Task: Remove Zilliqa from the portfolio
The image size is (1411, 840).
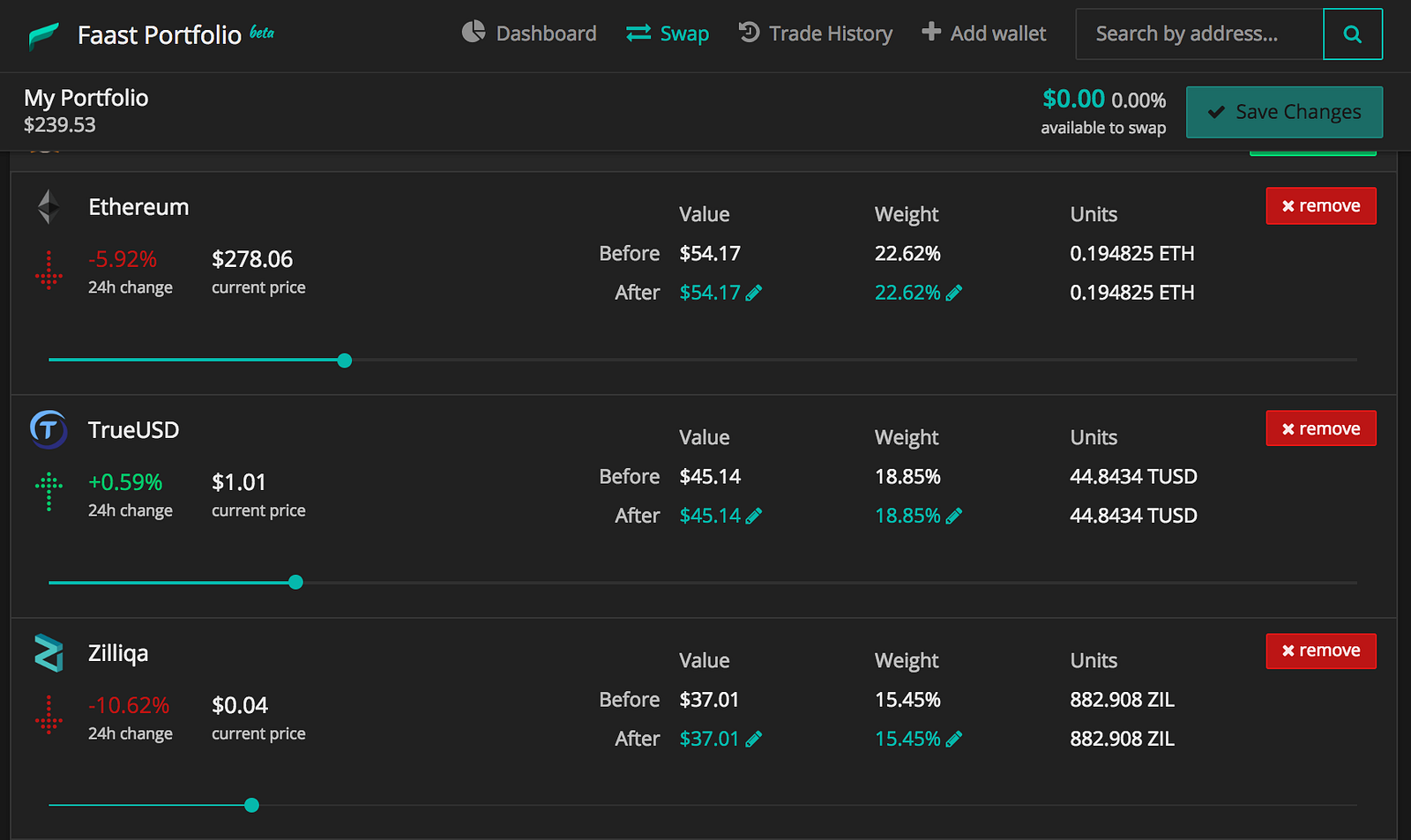Action: pos(1320,650)
